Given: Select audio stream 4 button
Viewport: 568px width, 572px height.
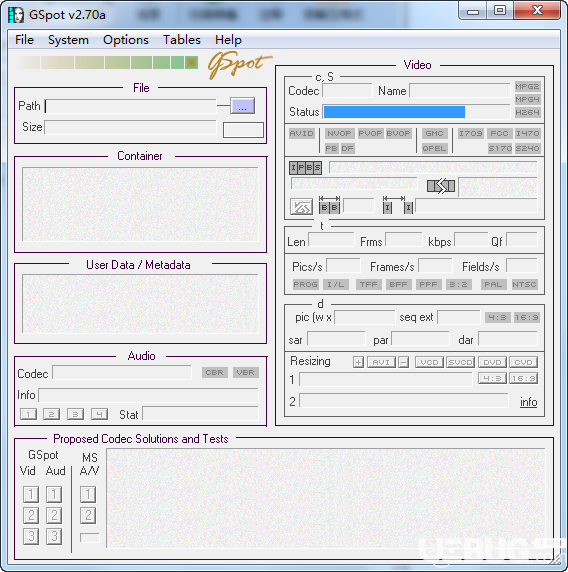Looking at the screenshot, I should (x=99, y=414).
